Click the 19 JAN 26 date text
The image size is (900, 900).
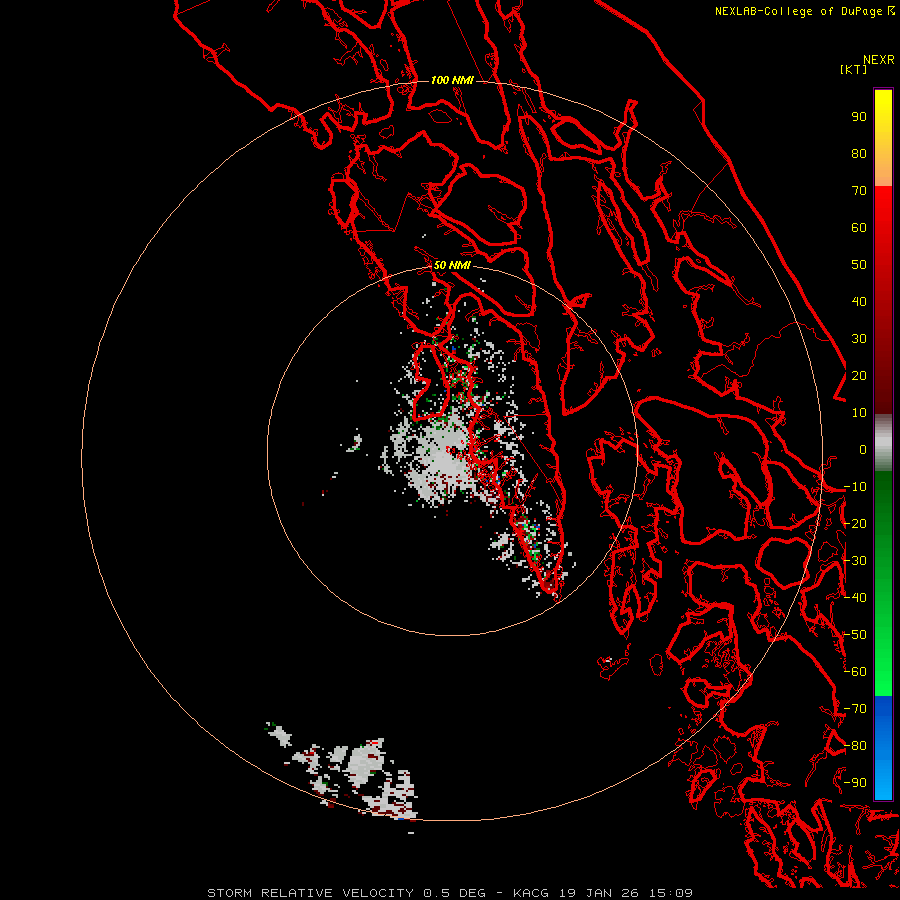coord(599,893)
